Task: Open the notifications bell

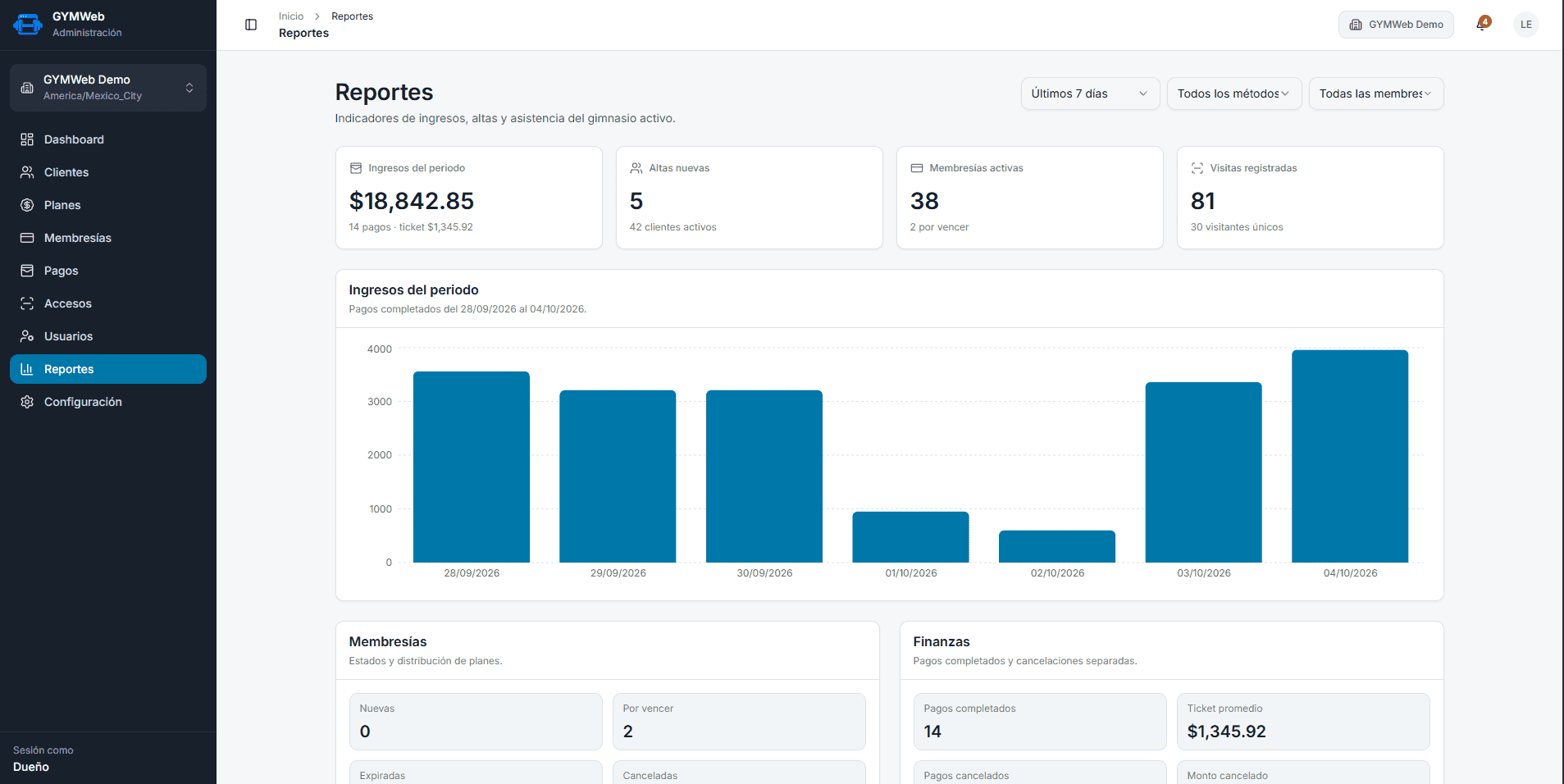Action: 1482,25
